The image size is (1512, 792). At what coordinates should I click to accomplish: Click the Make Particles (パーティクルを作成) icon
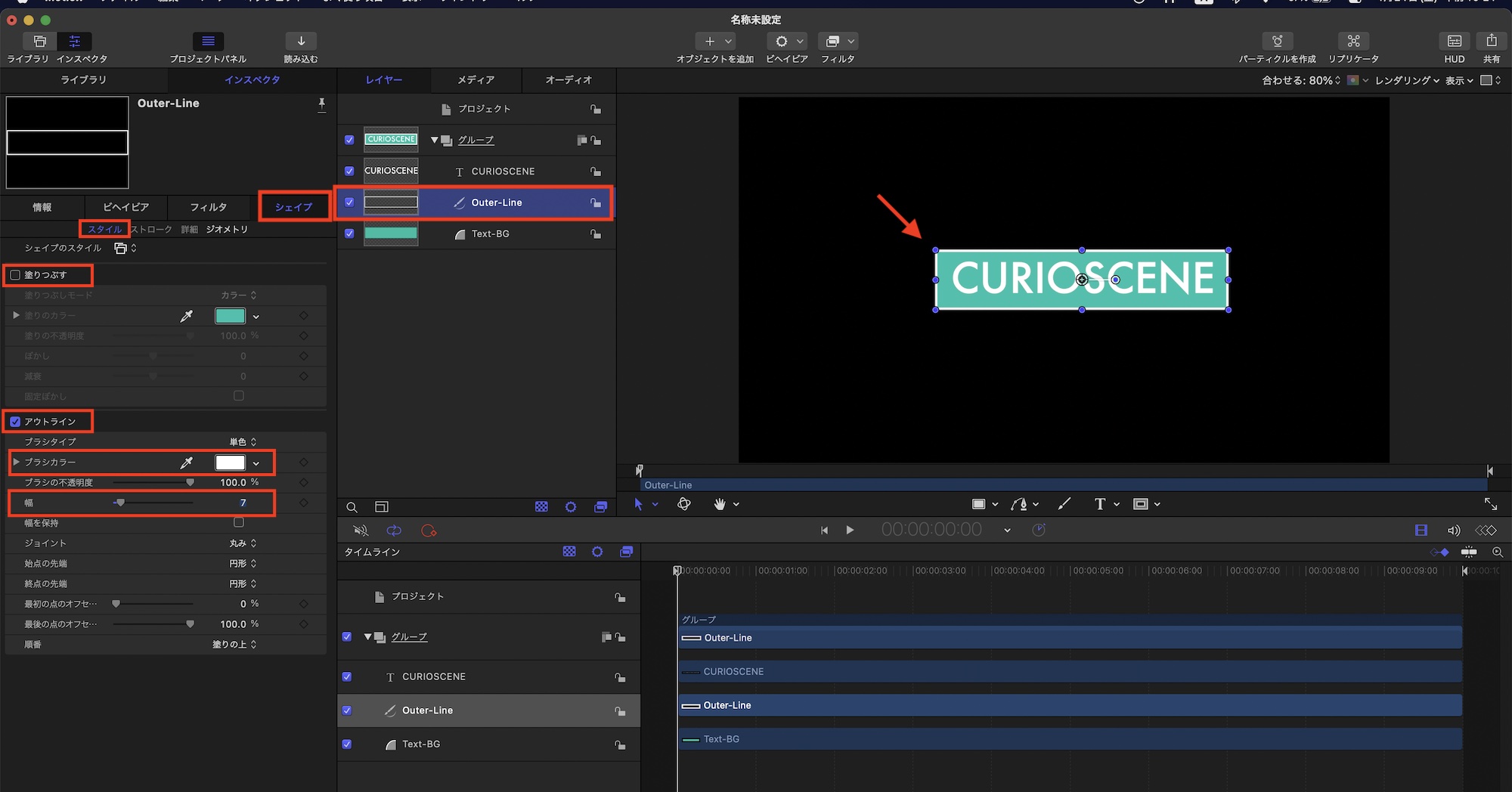click(1277, 42)
